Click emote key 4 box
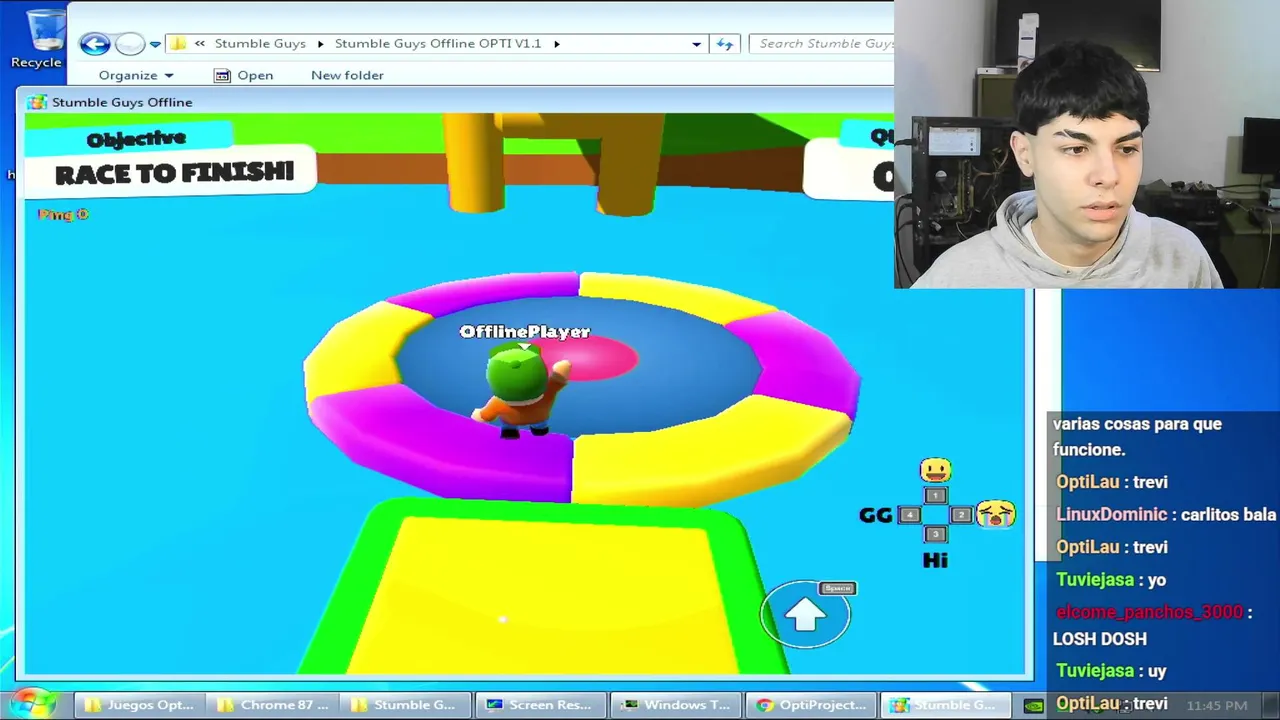 click(x=909, y=515)
